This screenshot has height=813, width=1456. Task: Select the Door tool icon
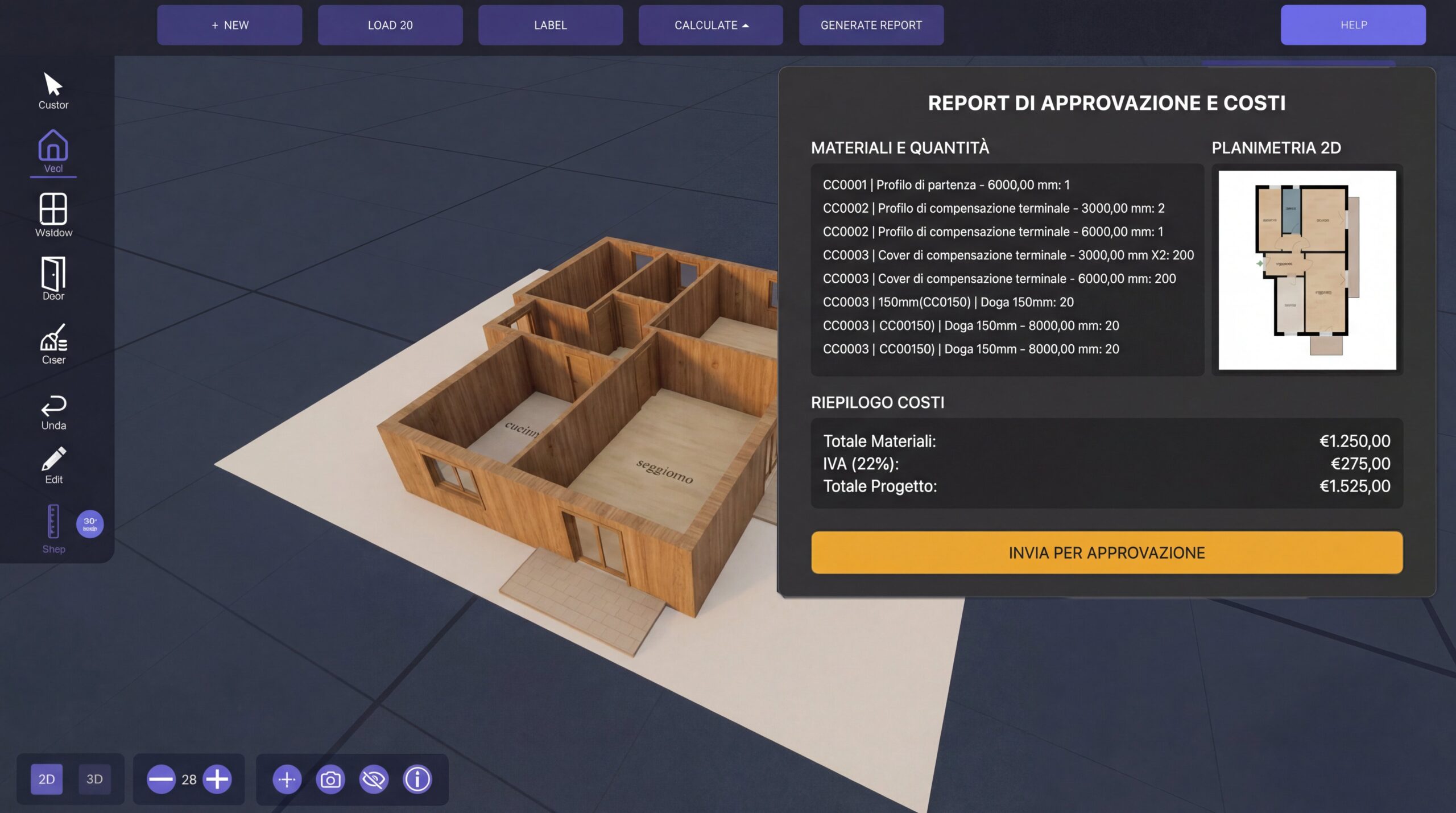tap(53, 274)
